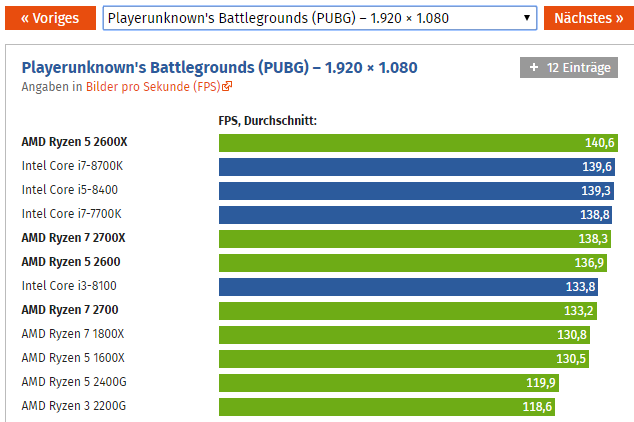
Task: Open the Bilder pro Sekunde (FPS) link
Action: tap(153, 87)
